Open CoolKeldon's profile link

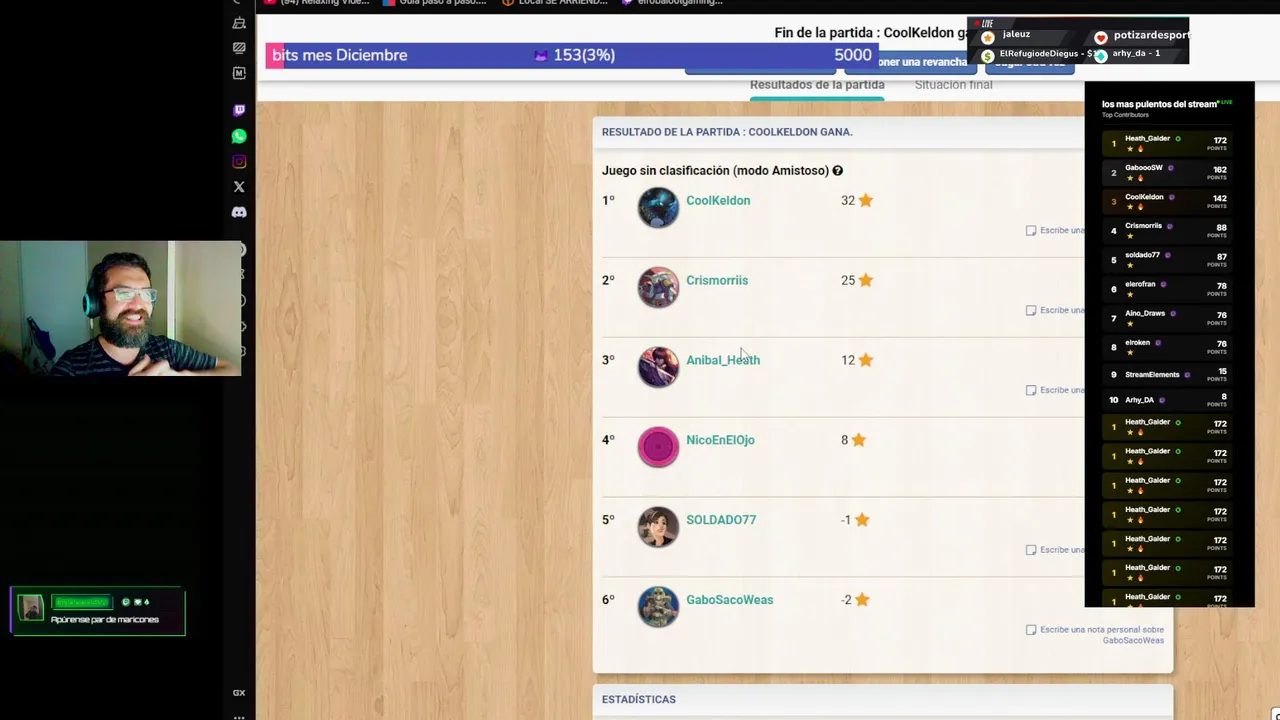click(718, 200)
